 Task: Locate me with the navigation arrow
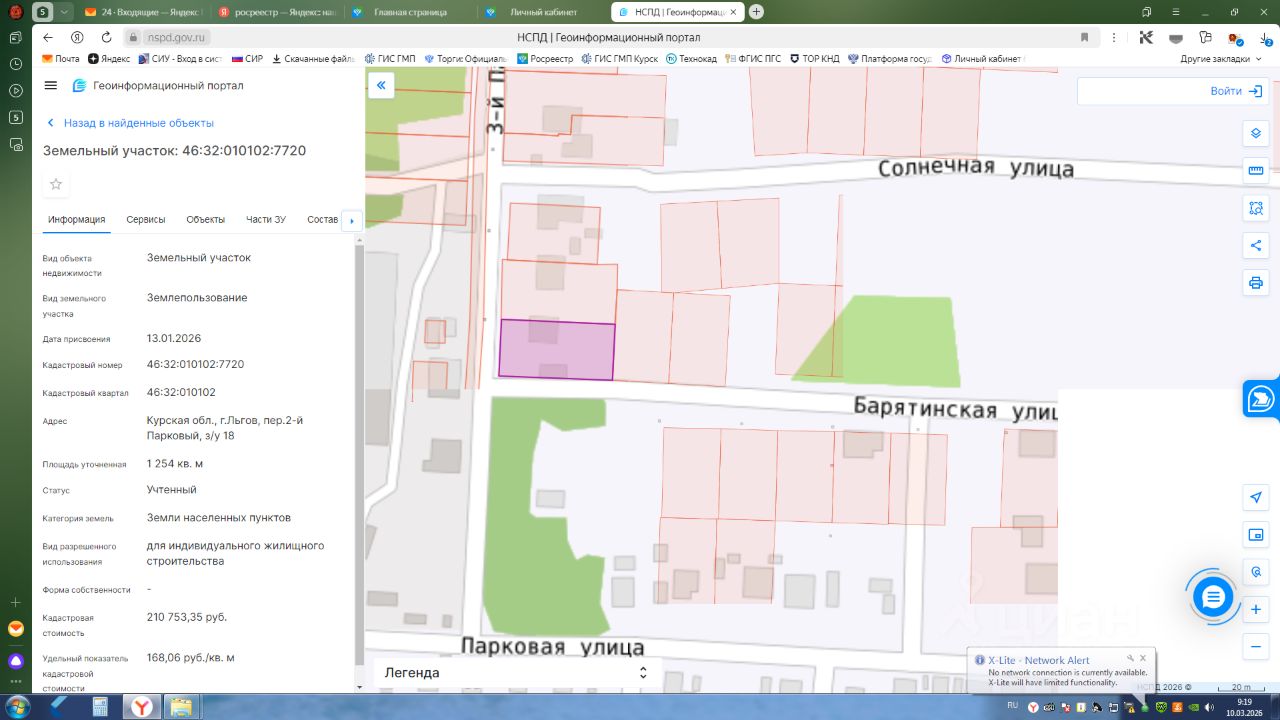pos(1256,498)
